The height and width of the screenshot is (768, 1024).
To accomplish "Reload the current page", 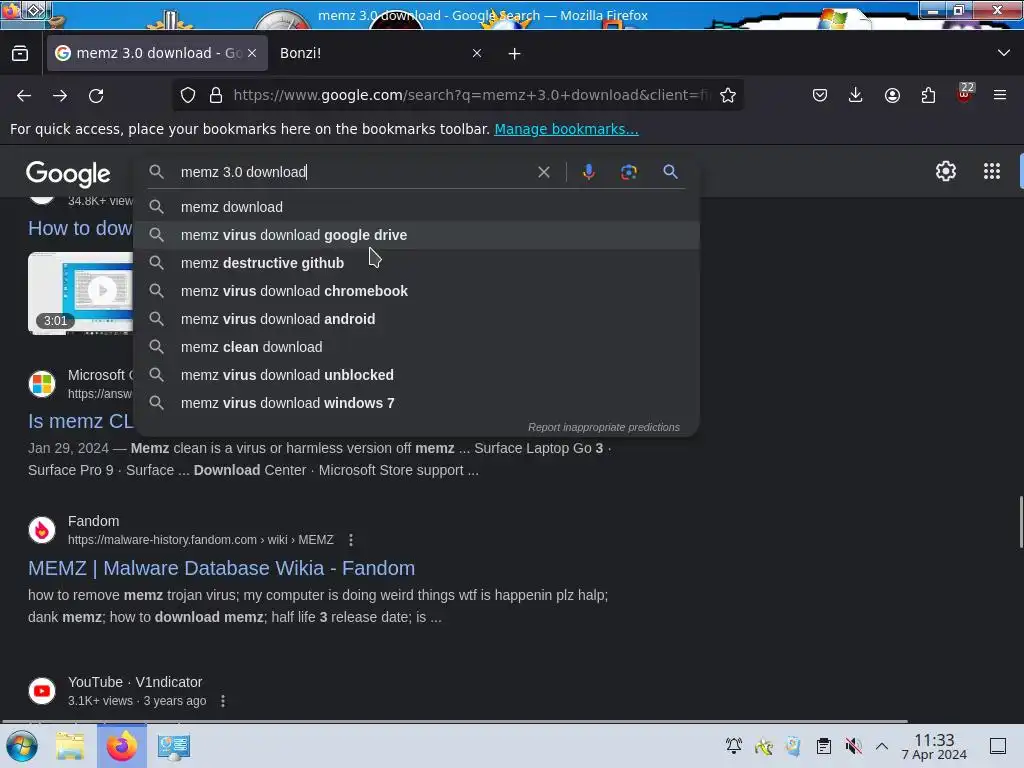I will pos(96,95).
